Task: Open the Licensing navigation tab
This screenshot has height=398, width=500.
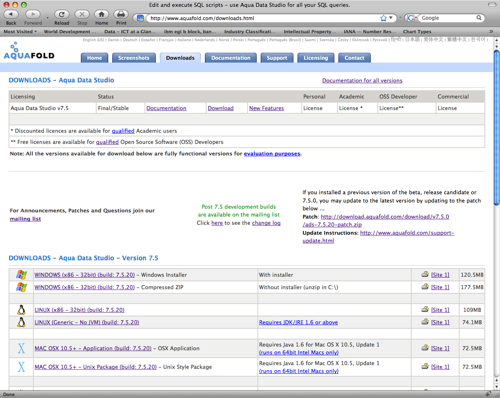Action: [316, 58]
